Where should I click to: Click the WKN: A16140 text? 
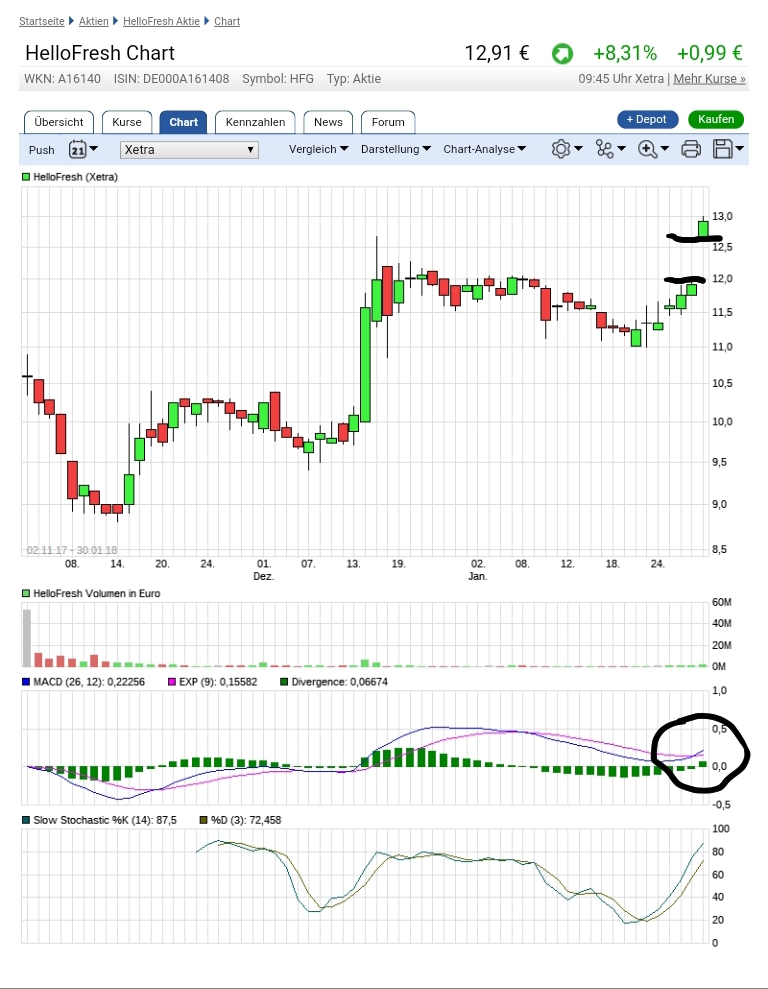click(62, 79)
